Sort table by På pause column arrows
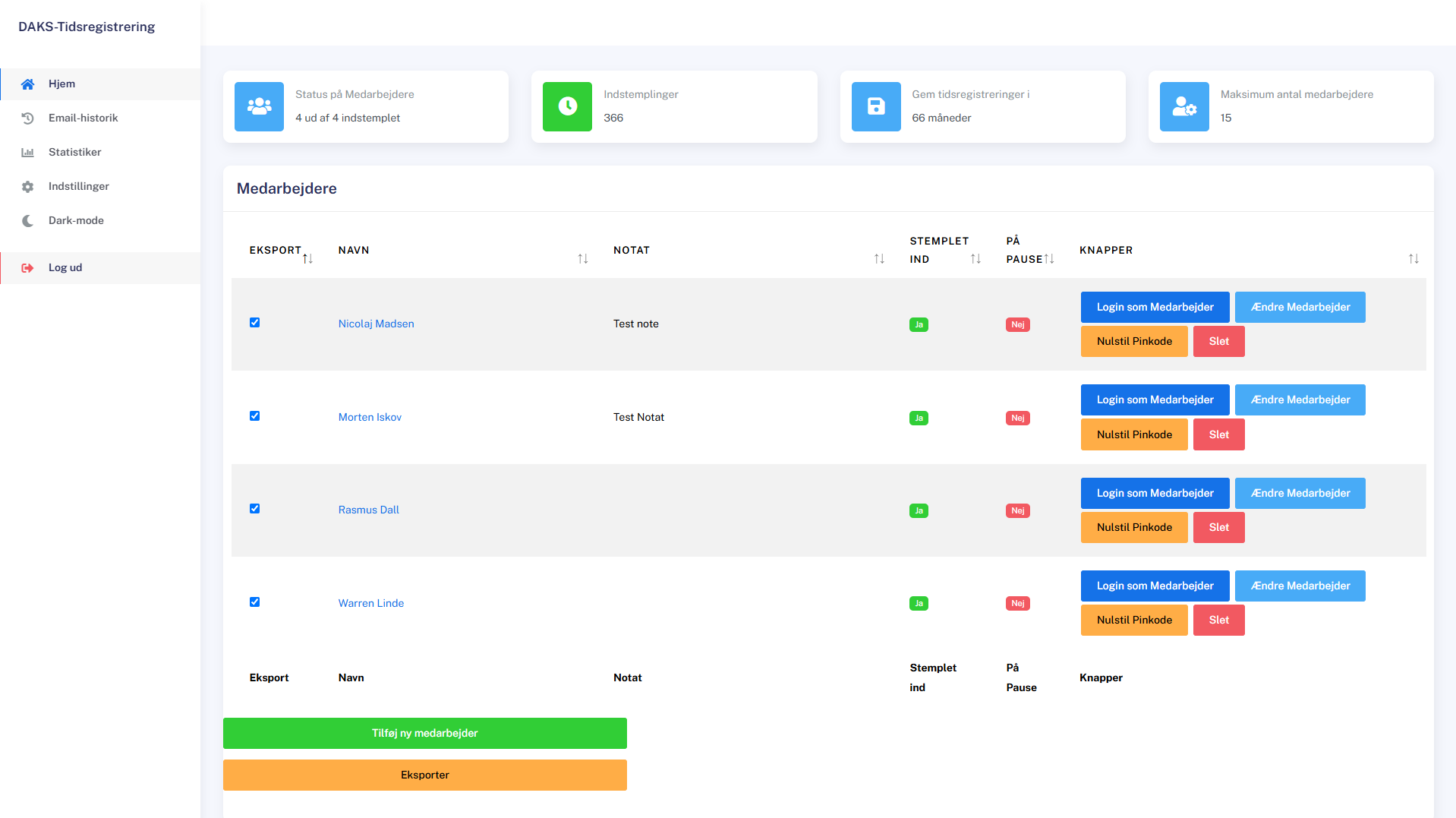The height and width of the screenshot is (818, 1456). [x=1049, y=259]
